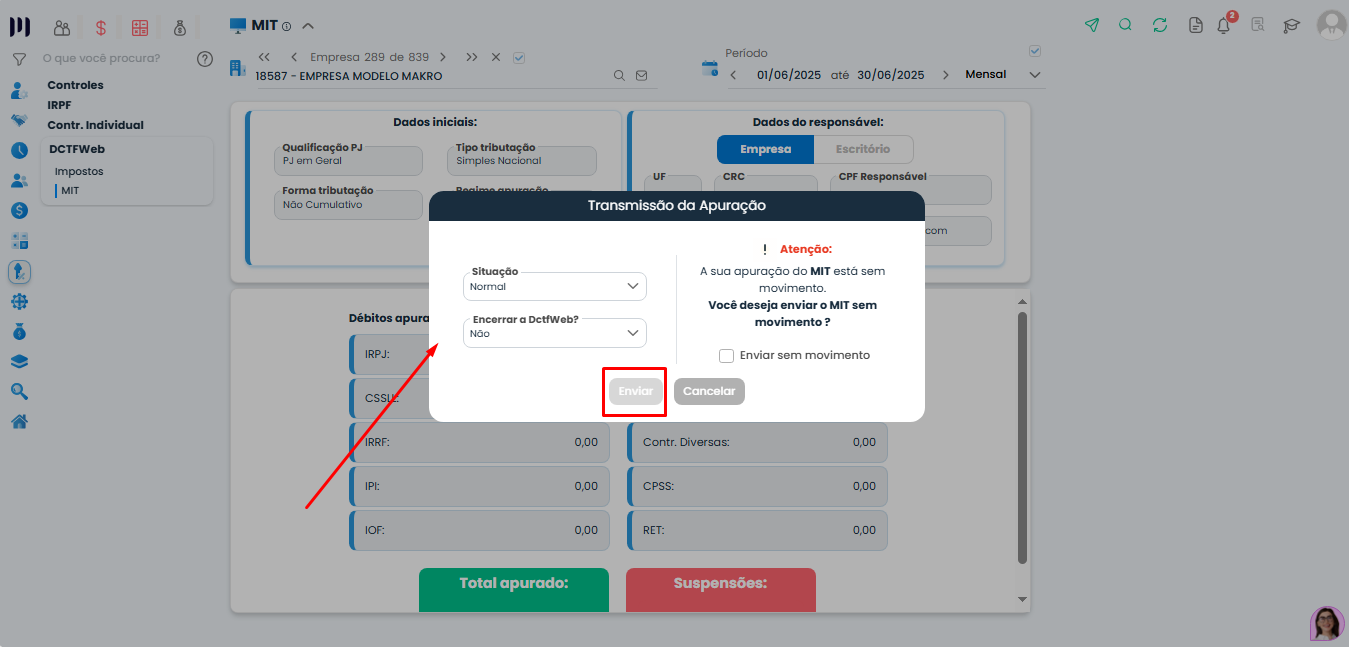Click the MIT info icon
Screen dimensions: 1349x647
[286, 26]
